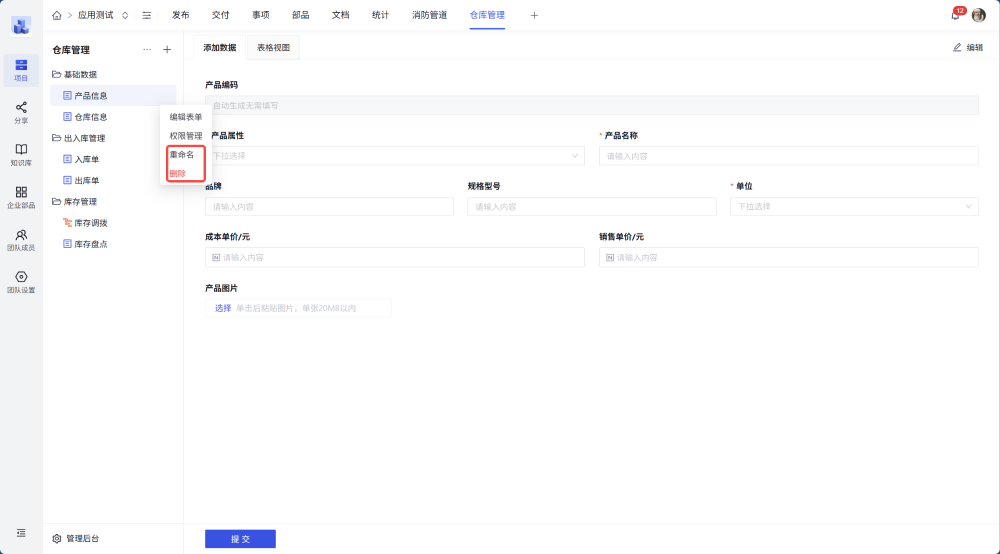Click the notification bell icon
This screenshot has width=1000, height=554.
[955, 15]
